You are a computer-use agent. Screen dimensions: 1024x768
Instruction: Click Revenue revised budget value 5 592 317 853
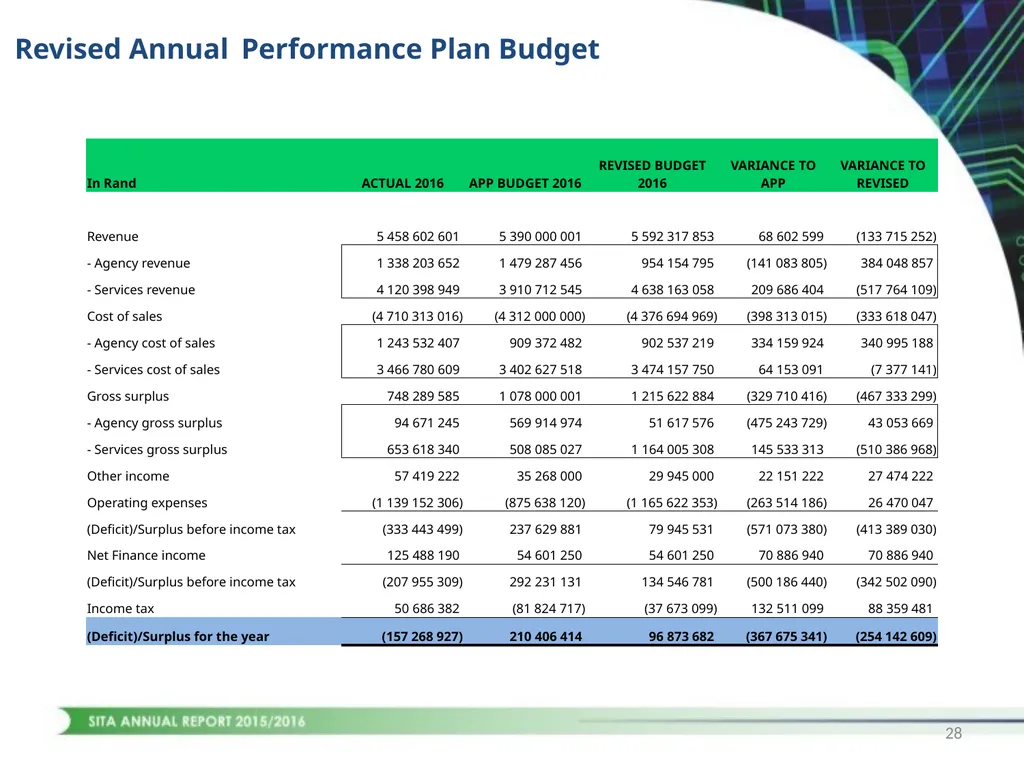pos(672,236)
